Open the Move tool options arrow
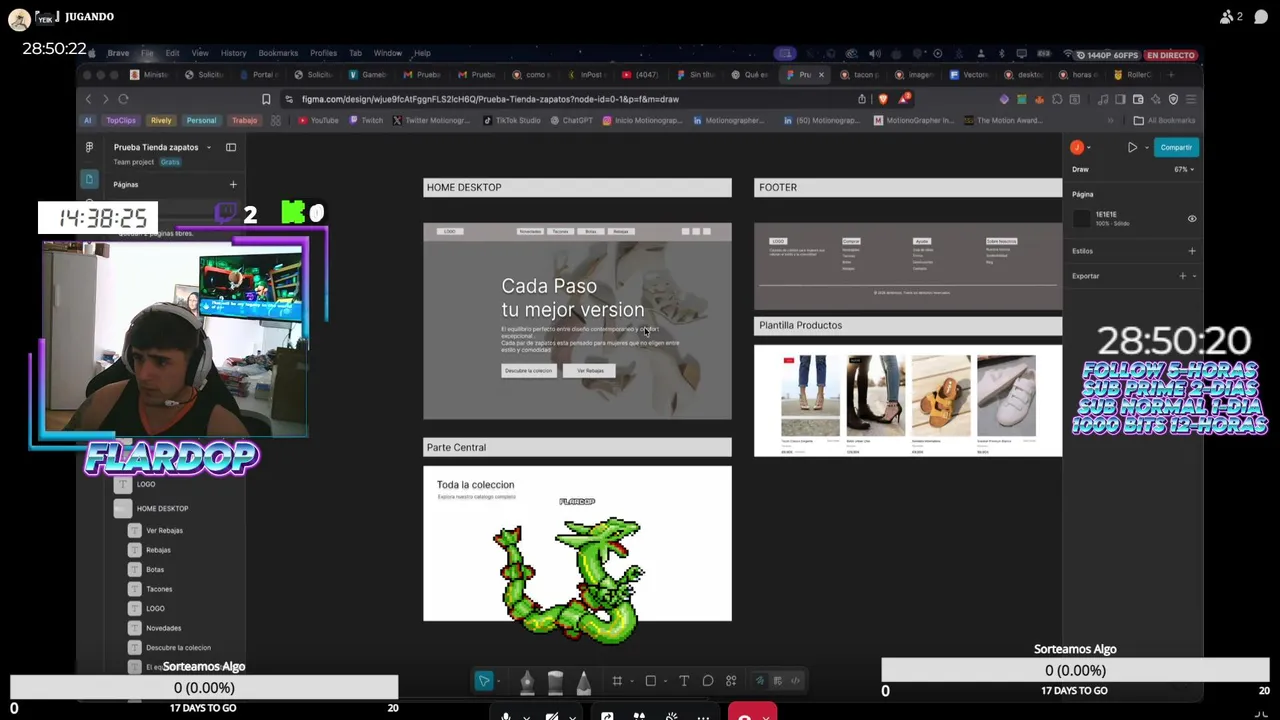Image resolution: width=1280 pixels, height=720 pixels. 498,681
